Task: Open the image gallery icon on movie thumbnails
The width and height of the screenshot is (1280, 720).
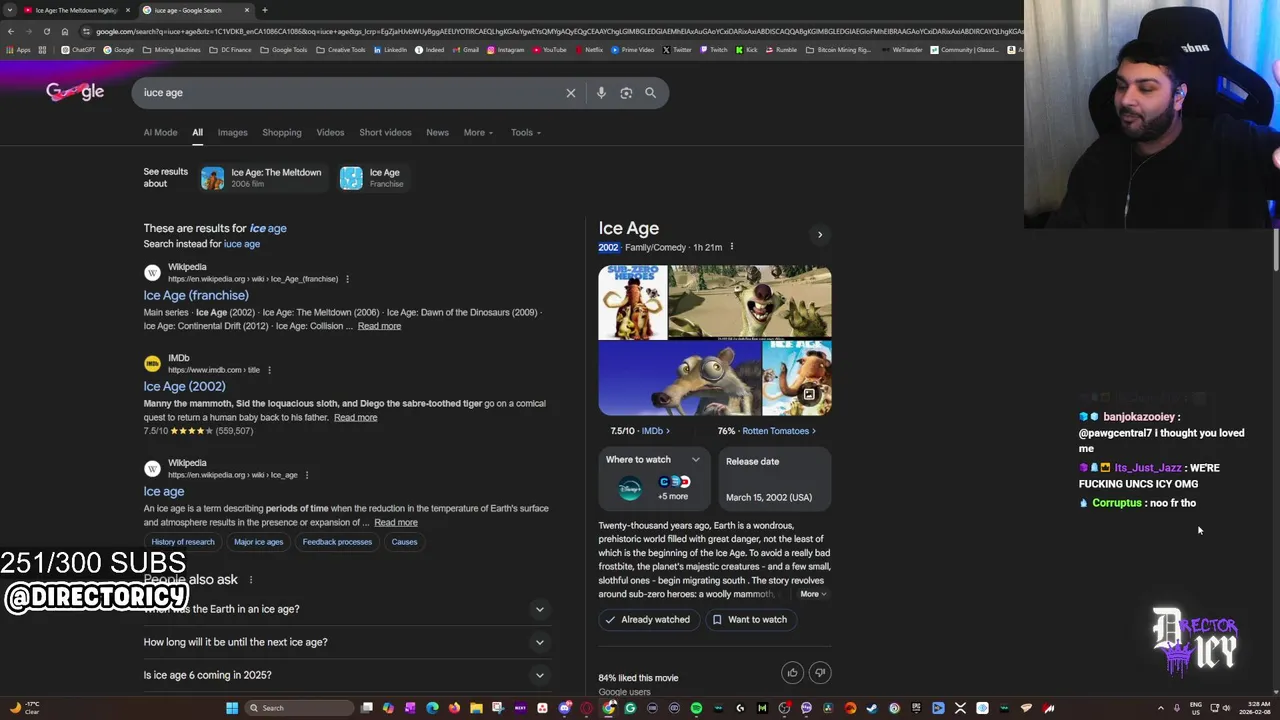Action: point(809,394)
